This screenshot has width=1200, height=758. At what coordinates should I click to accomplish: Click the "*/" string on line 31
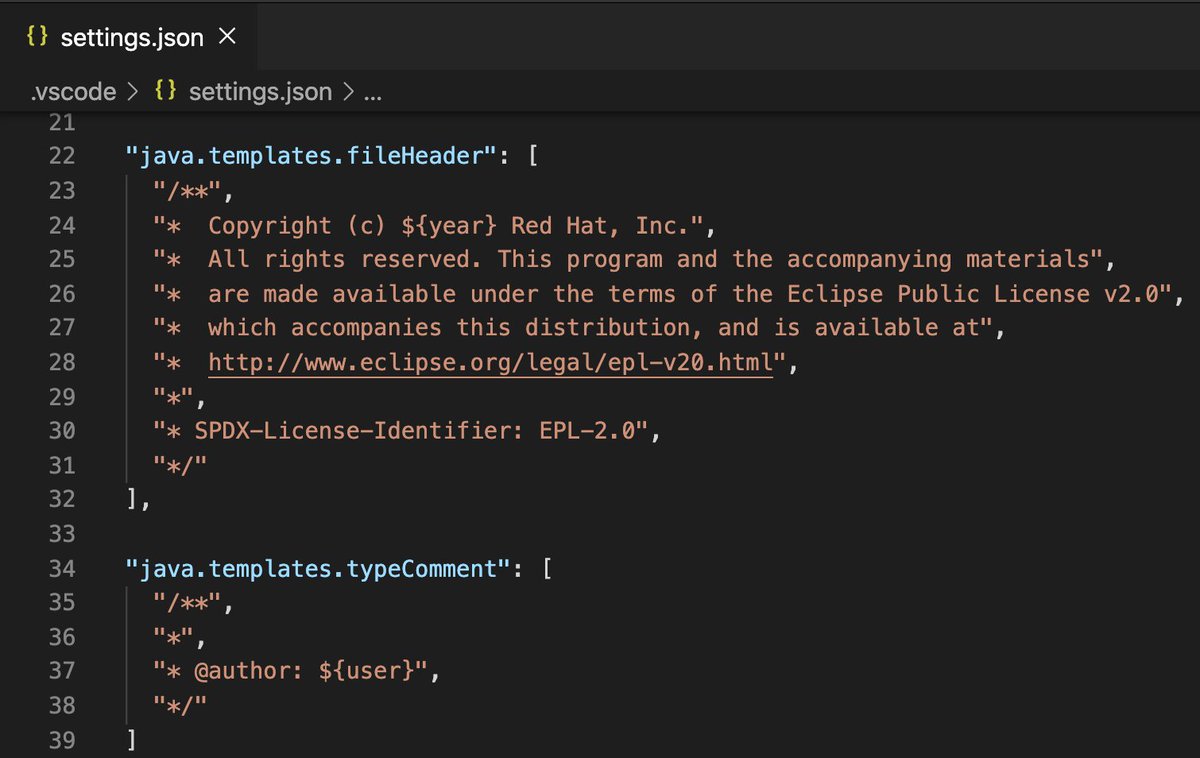(x=180, y=466)
